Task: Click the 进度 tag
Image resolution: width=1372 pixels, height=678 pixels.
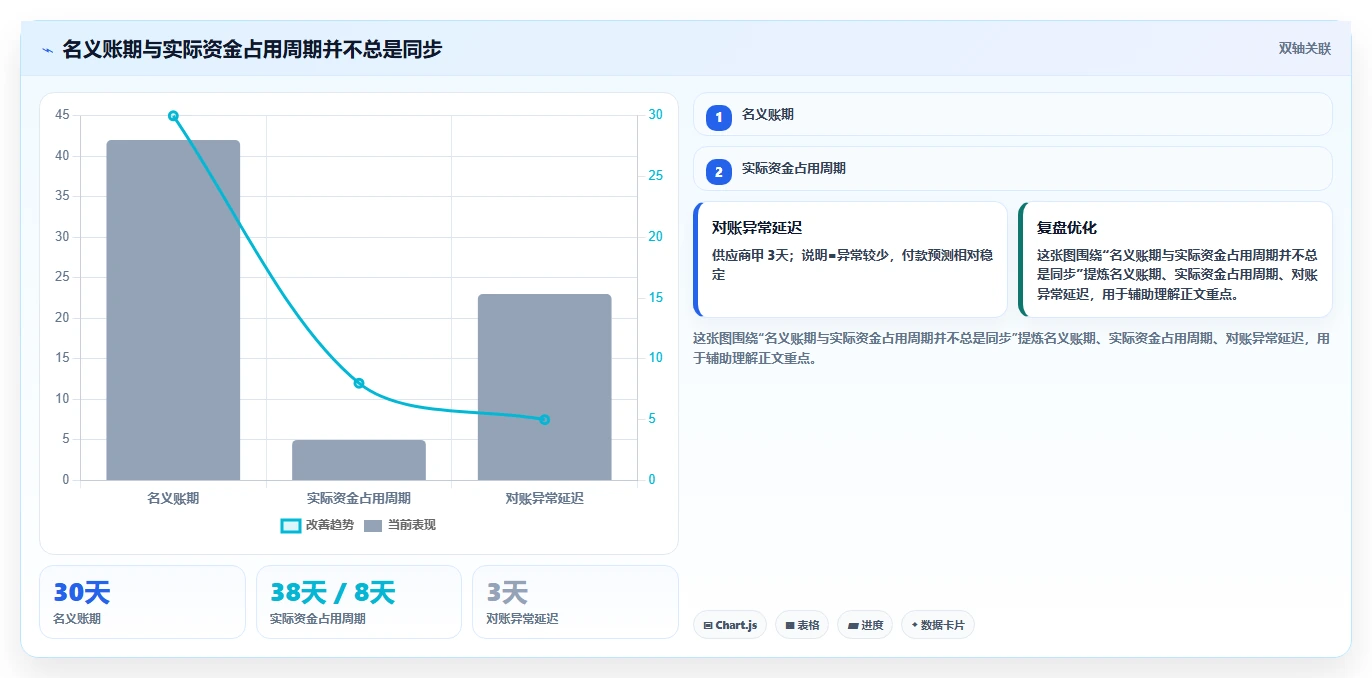Action: coord(865,625)
